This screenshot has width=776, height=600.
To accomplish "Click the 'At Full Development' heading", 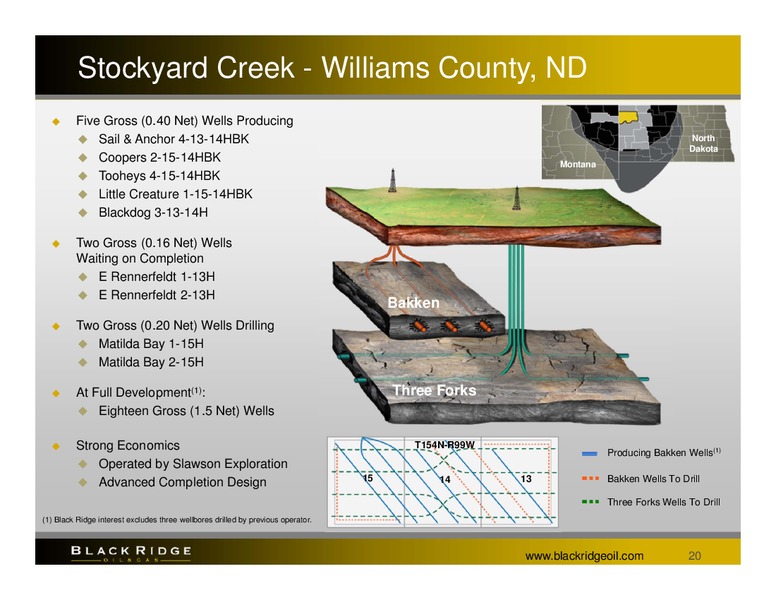I will (141, 393).
